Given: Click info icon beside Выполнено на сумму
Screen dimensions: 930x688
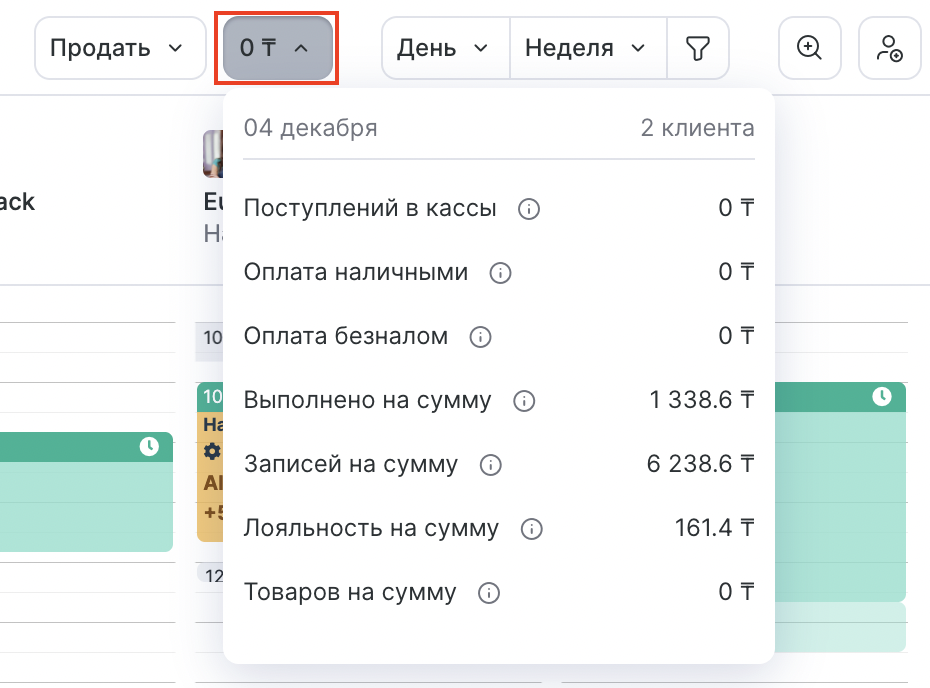Looking at the screenshot, I should click(524, 401).
